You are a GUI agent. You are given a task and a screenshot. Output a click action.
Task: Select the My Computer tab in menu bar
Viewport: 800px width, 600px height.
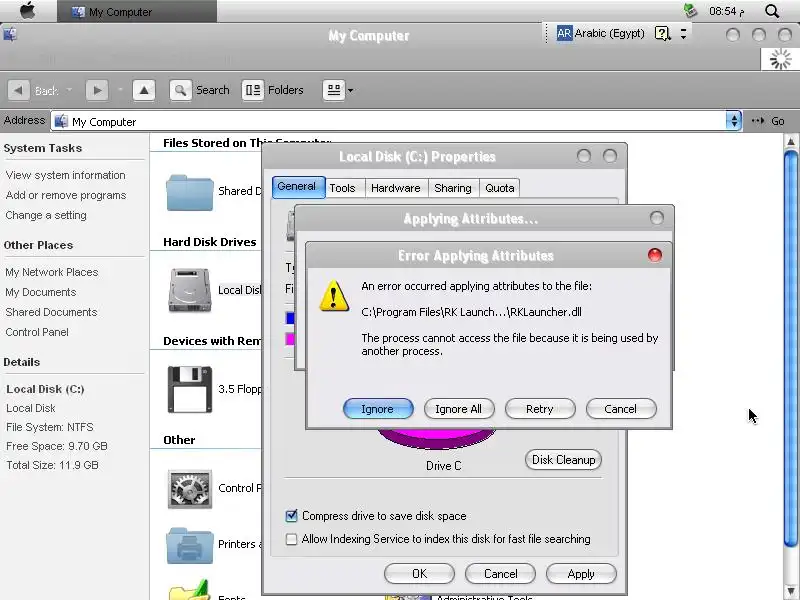pos(137,11)
